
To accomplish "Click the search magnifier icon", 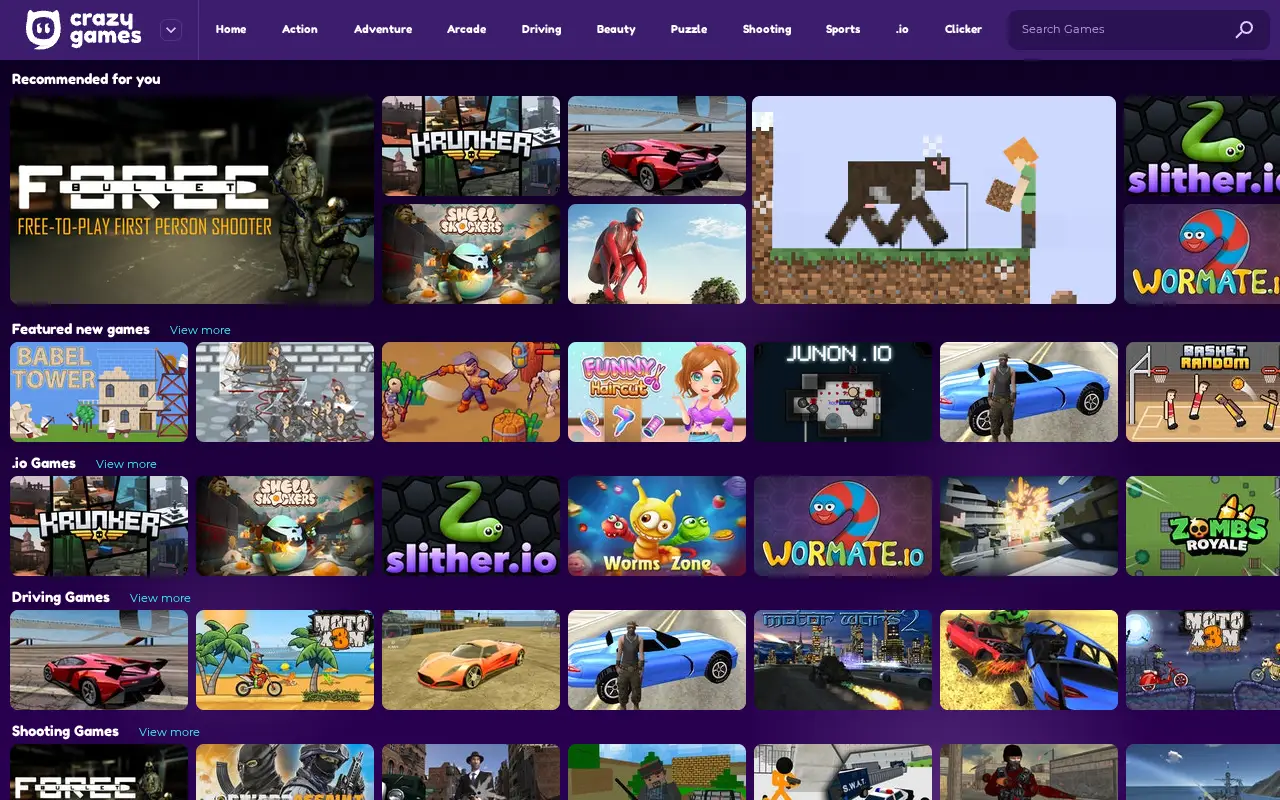I will coord(1244,30).
